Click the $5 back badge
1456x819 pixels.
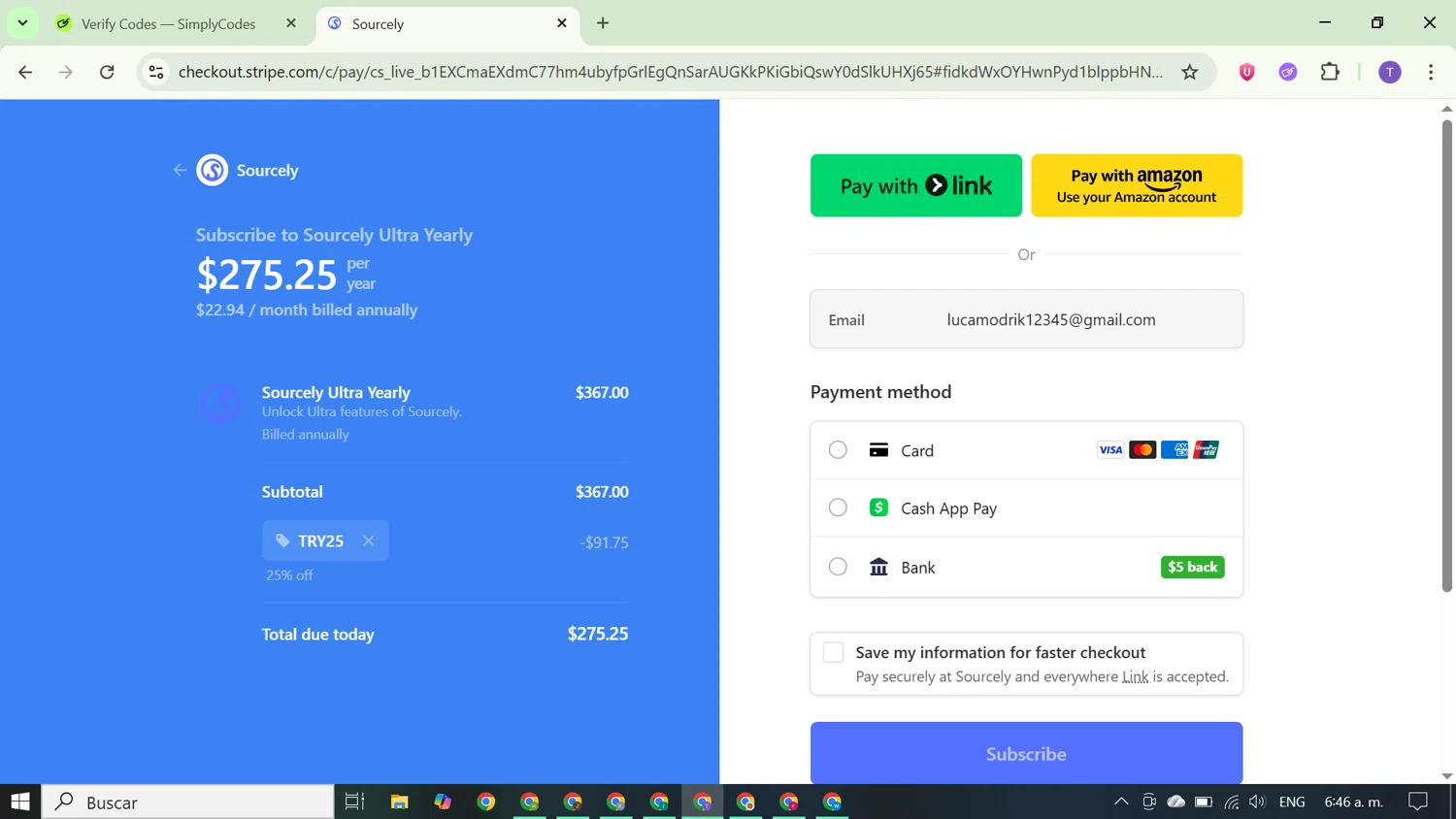[1192, 567]
